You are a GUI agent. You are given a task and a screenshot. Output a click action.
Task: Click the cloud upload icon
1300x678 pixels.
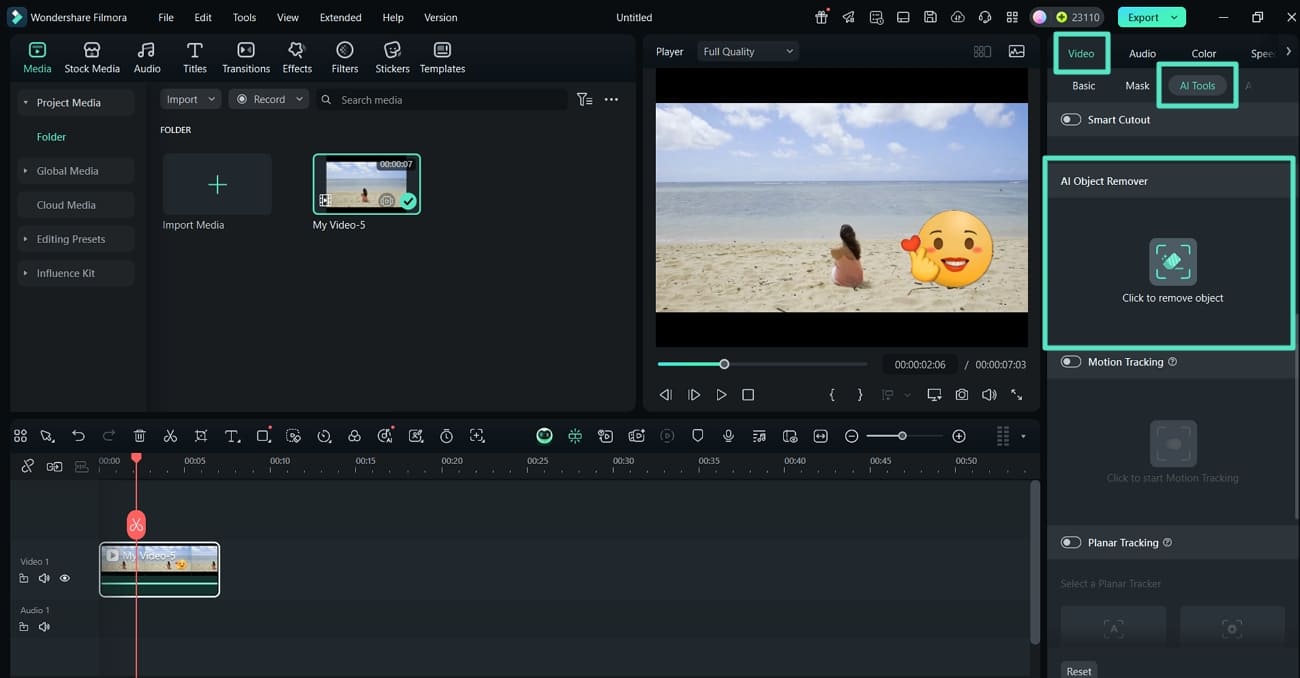[958, 17]
